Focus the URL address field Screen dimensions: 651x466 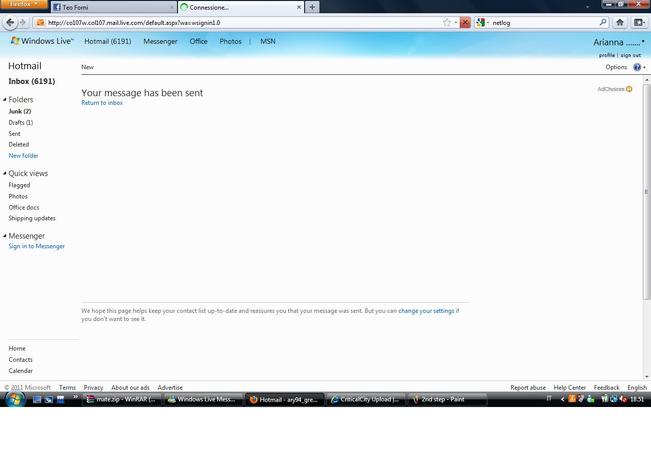point(243,22)
